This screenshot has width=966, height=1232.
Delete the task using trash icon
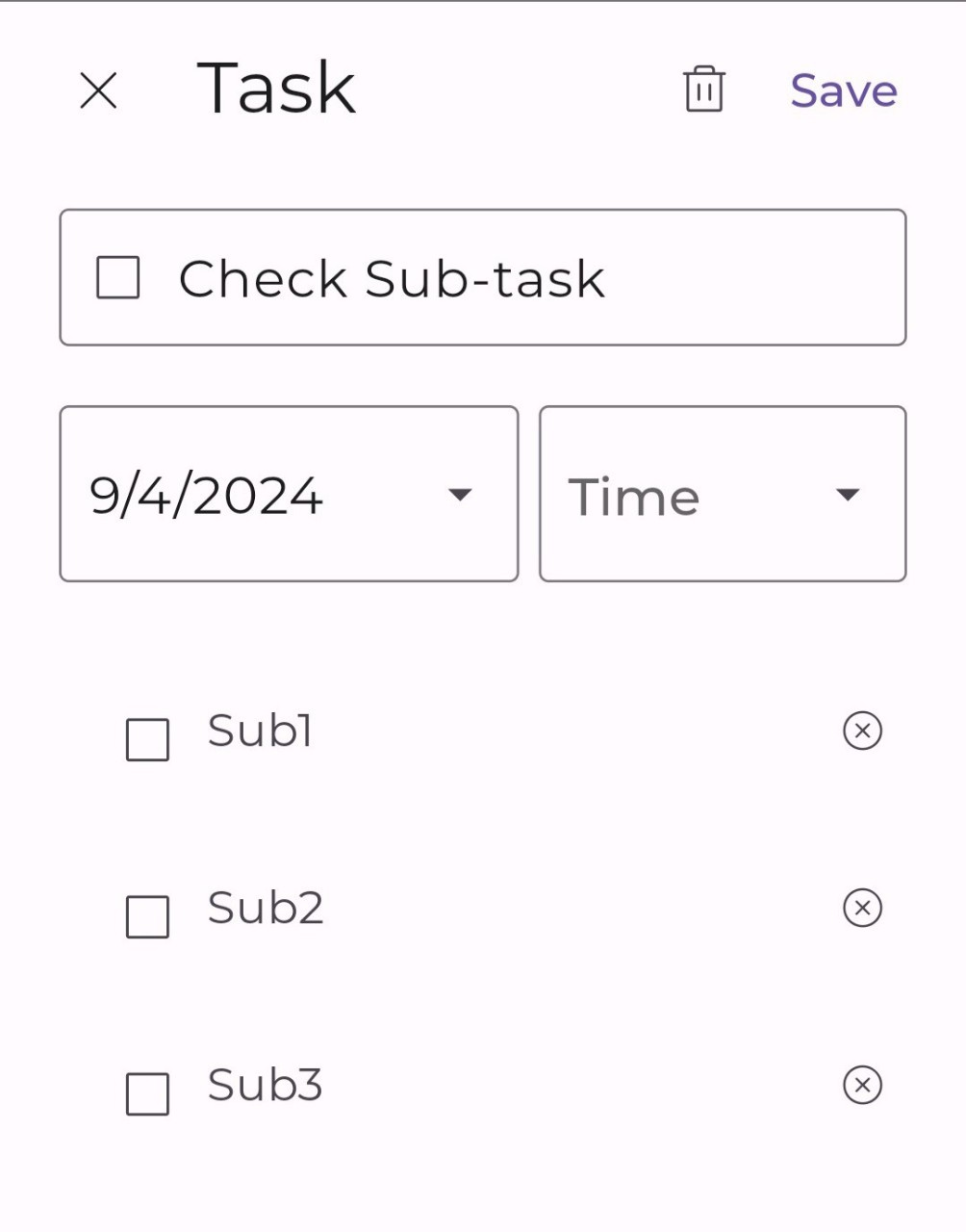[x=703, y=90]
